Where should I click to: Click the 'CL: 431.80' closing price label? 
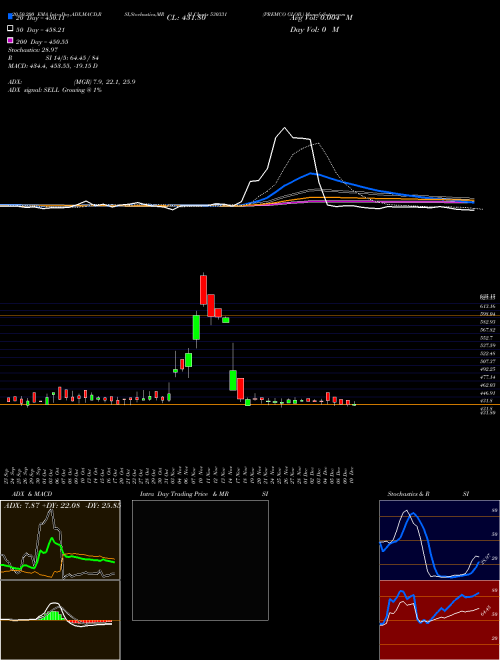click(x=186, y=18)
